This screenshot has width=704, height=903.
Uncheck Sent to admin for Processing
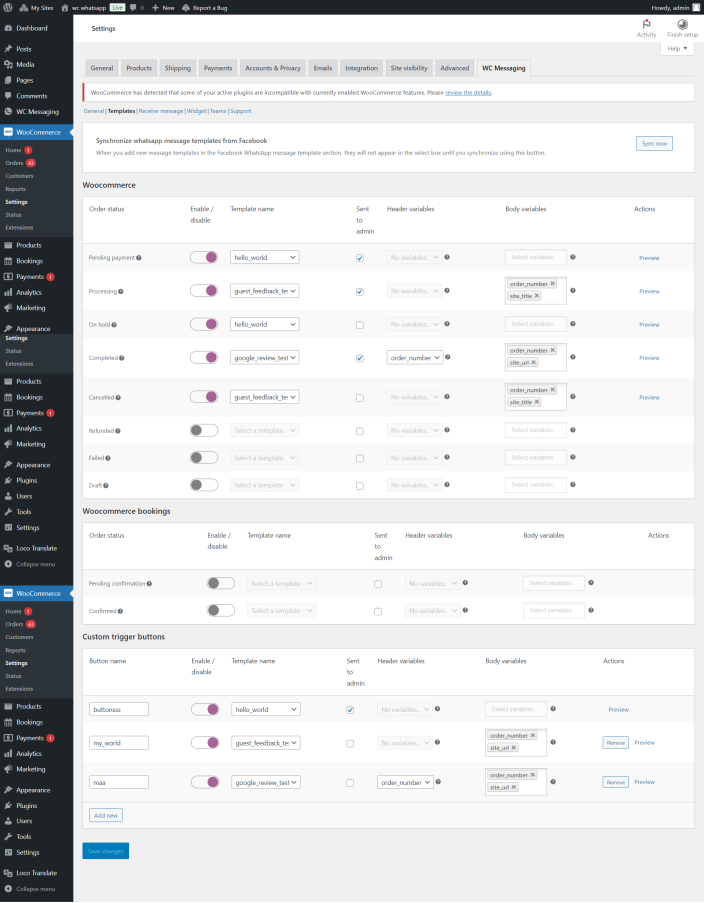pos(359,291)
